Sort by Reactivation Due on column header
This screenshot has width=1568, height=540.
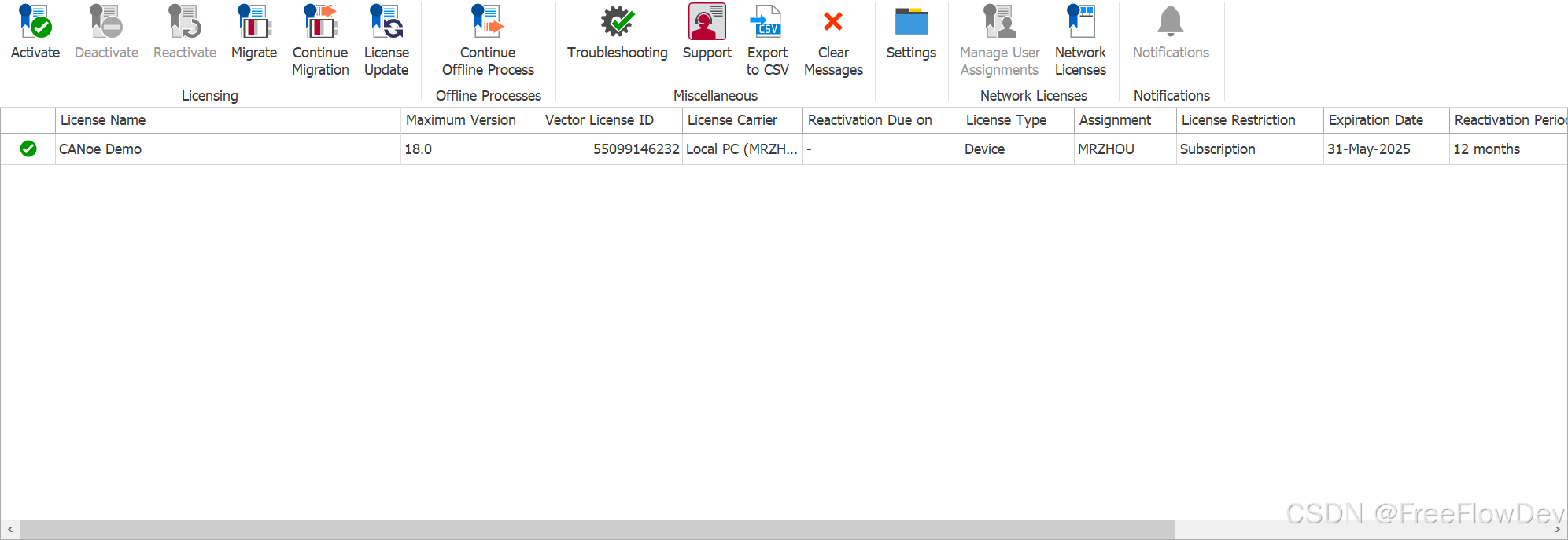882,120
